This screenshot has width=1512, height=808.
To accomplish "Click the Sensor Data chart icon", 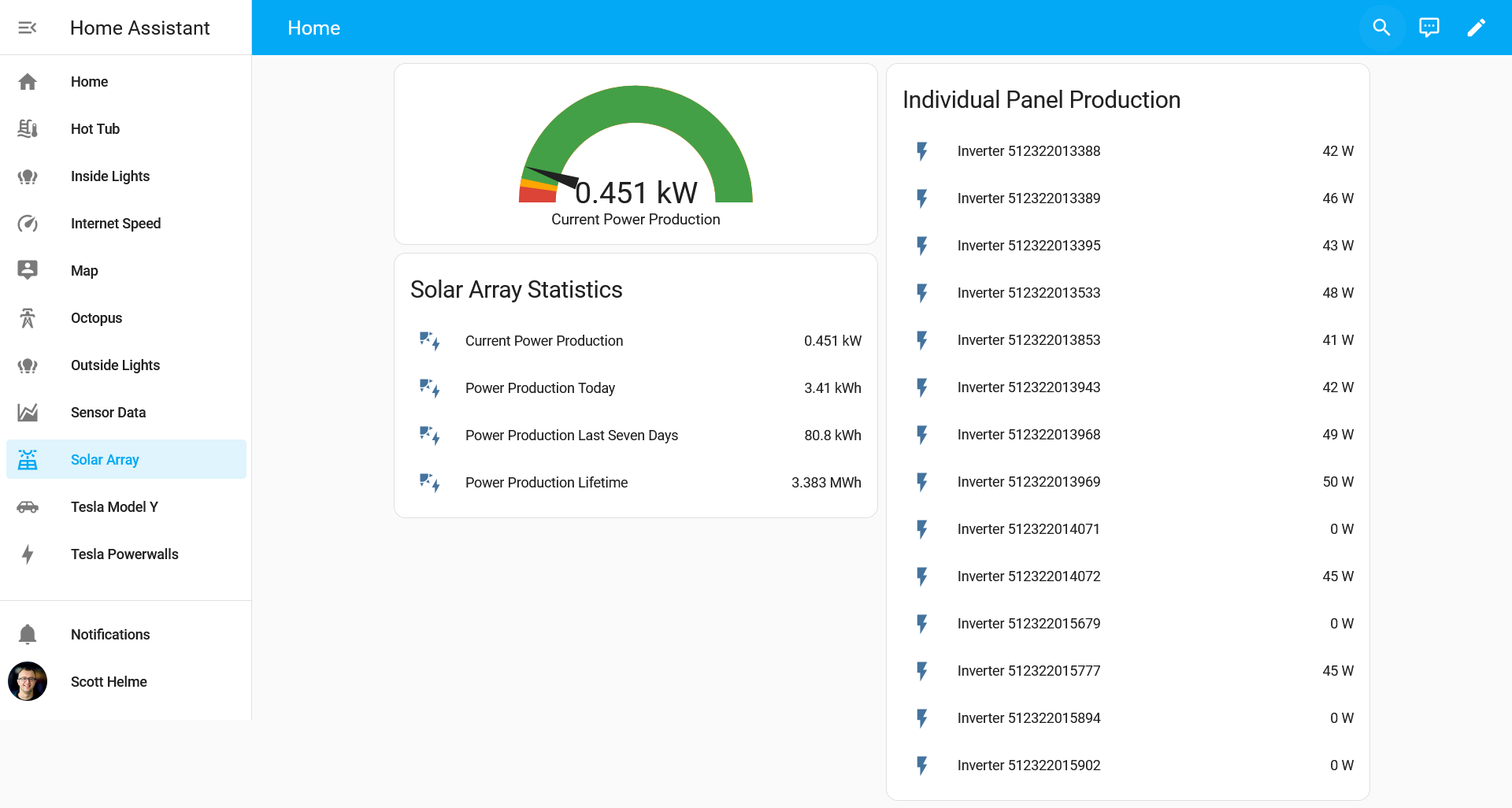I will coord(28,413).
